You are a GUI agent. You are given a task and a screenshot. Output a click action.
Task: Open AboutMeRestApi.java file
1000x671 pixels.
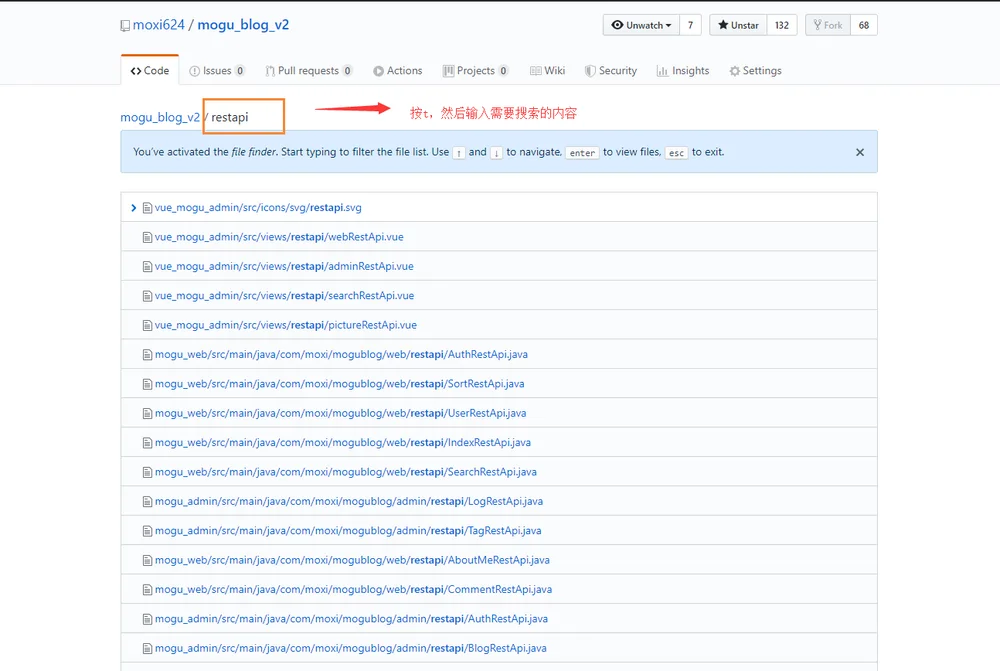(352, 560)
